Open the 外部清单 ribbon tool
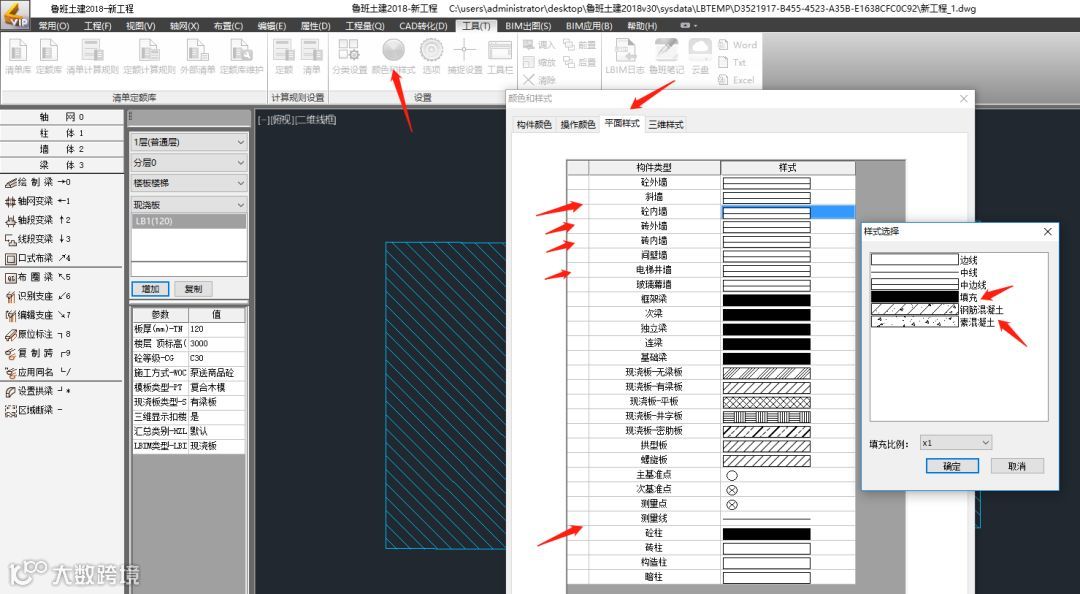This screenshot has height=594, width=1080. click(198, 57)
